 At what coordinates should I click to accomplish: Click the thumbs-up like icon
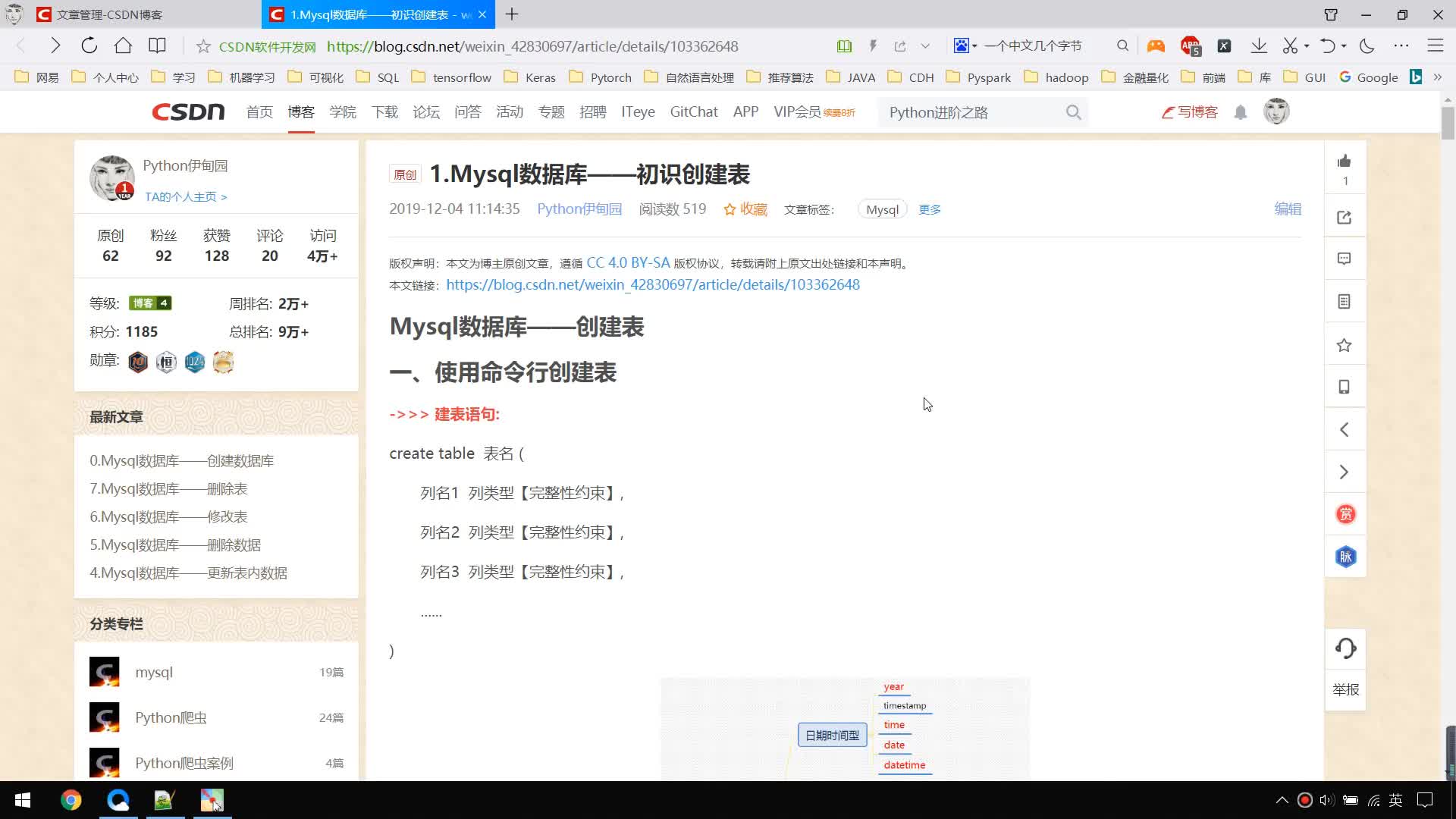[1345, 162]
